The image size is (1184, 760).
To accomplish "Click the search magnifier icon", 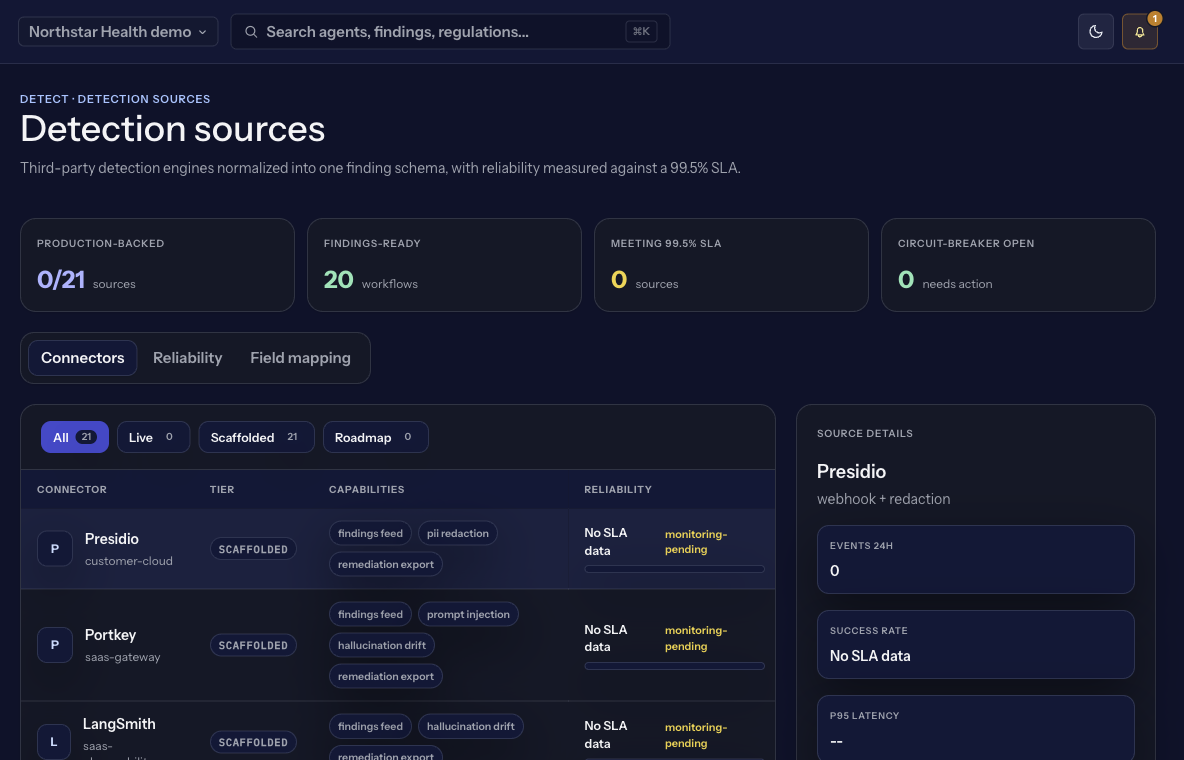I will 251,32.
